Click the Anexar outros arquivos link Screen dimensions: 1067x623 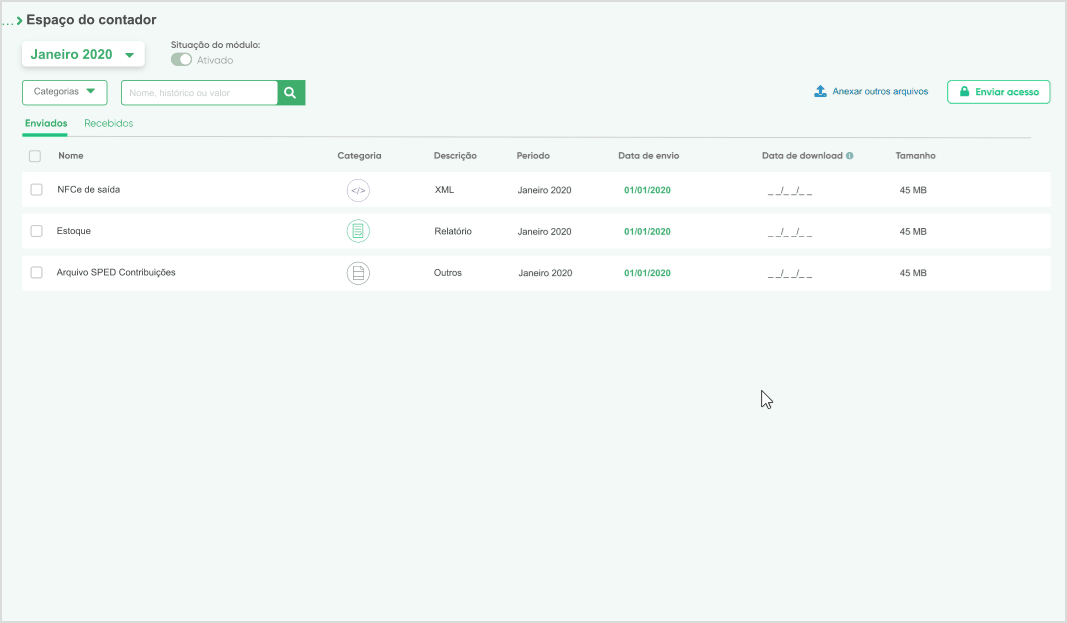(x=880, y=91)
